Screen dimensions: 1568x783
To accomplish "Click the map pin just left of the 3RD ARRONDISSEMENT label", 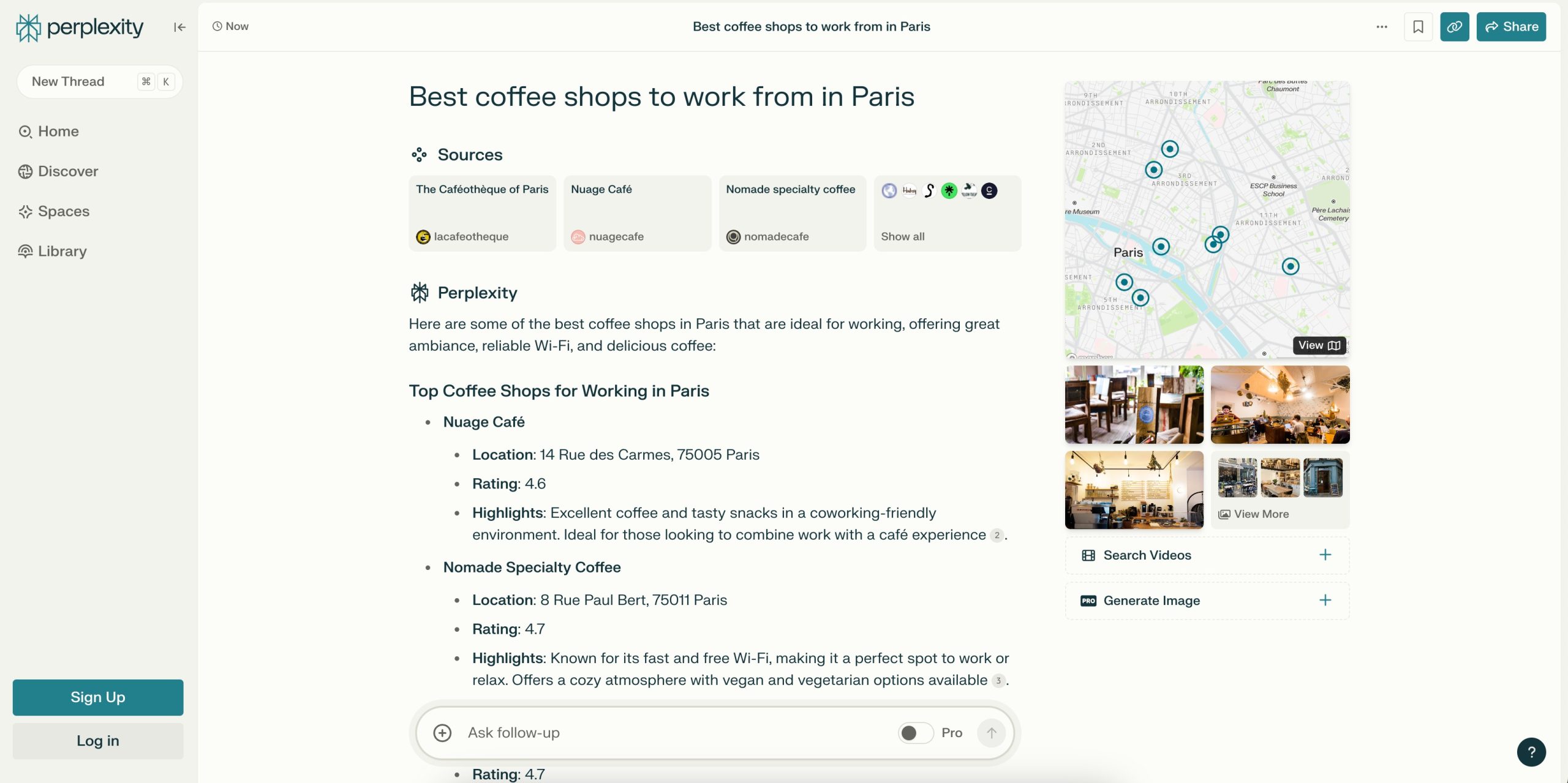I will [x=1154, y=170].
